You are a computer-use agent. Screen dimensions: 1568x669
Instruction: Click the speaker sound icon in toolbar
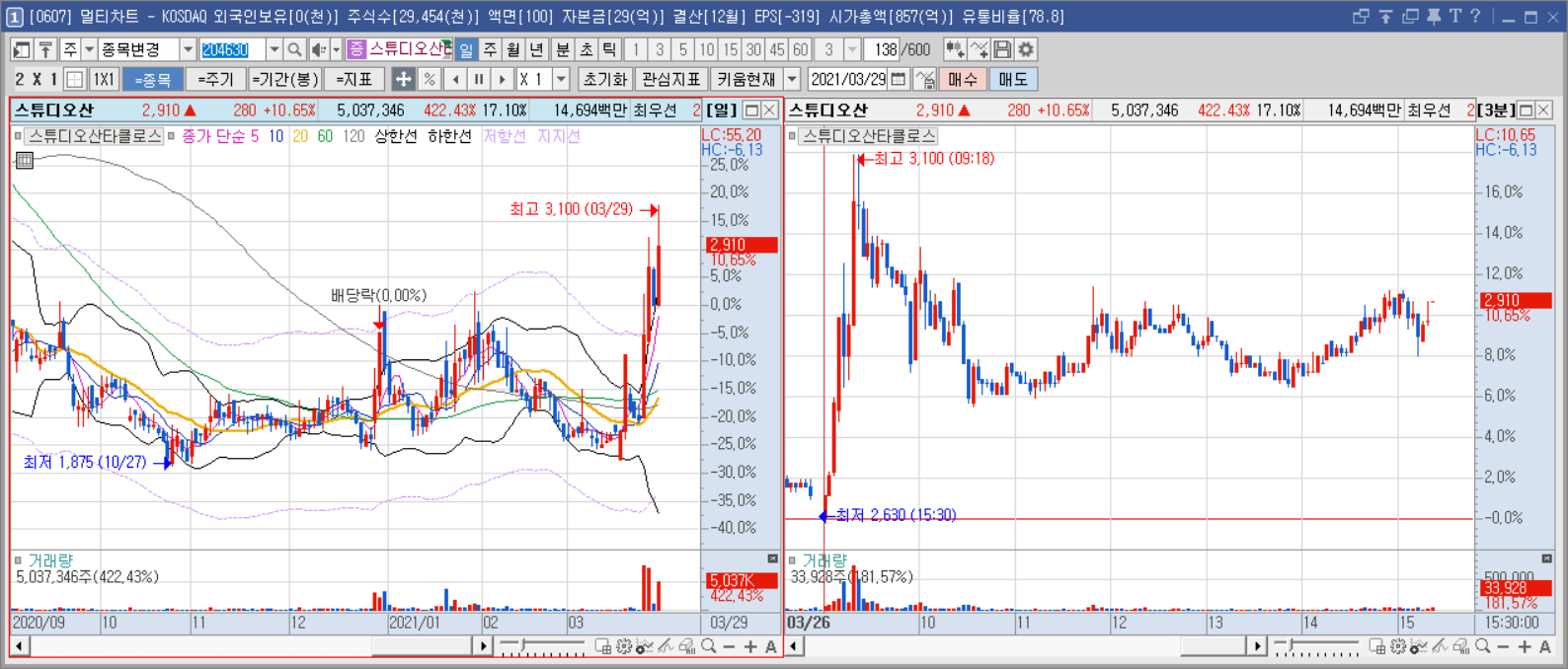coord(318,49)
